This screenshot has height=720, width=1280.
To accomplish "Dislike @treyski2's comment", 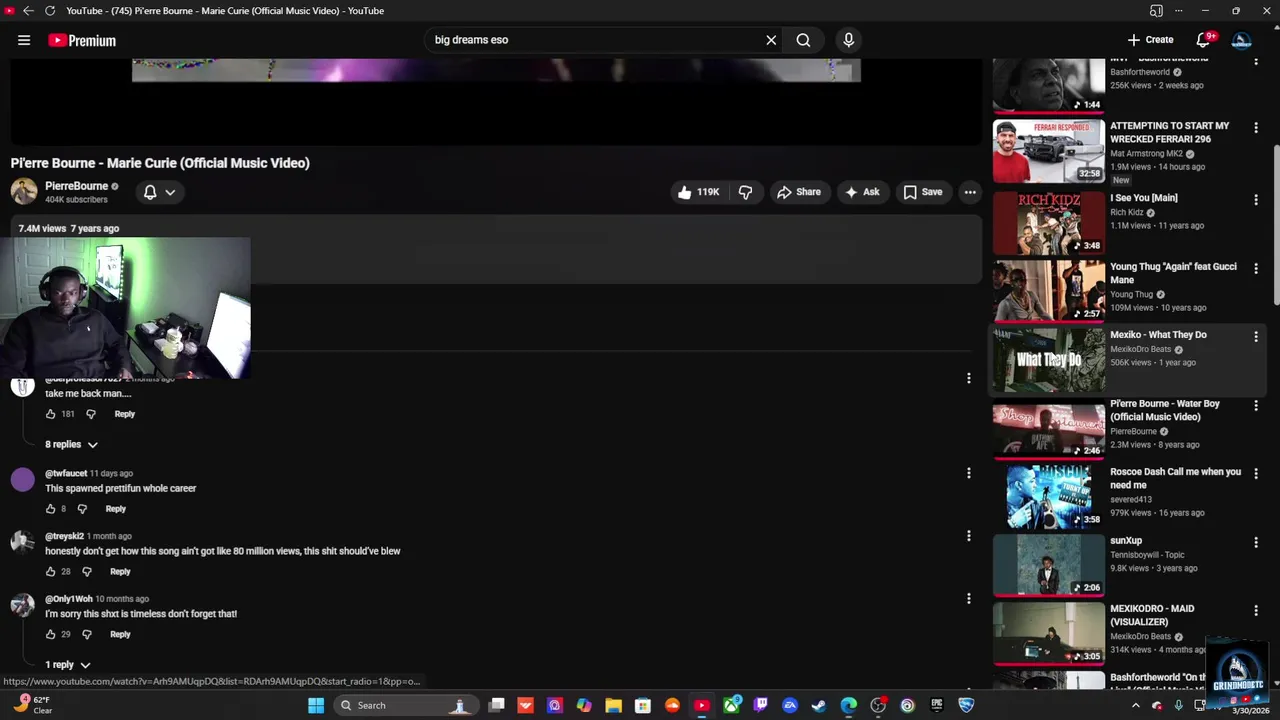I will pyautogui.click(x=87, y=572).
